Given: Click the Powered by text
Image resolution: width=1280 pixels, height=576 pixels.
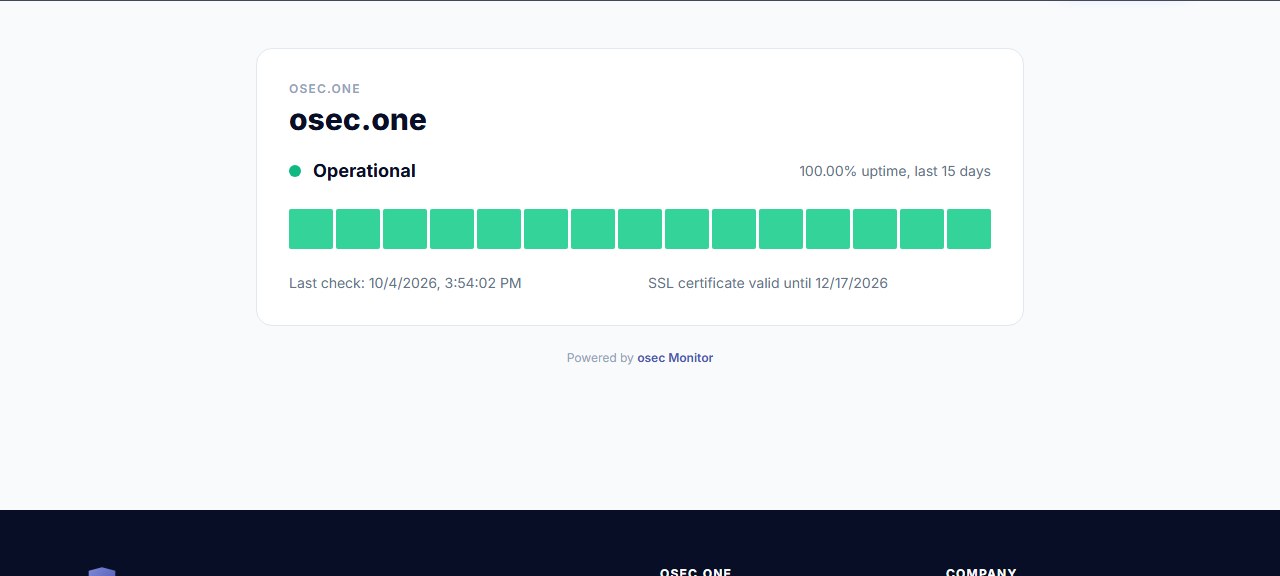Looking at the screenshot, I should pos(600,358).
